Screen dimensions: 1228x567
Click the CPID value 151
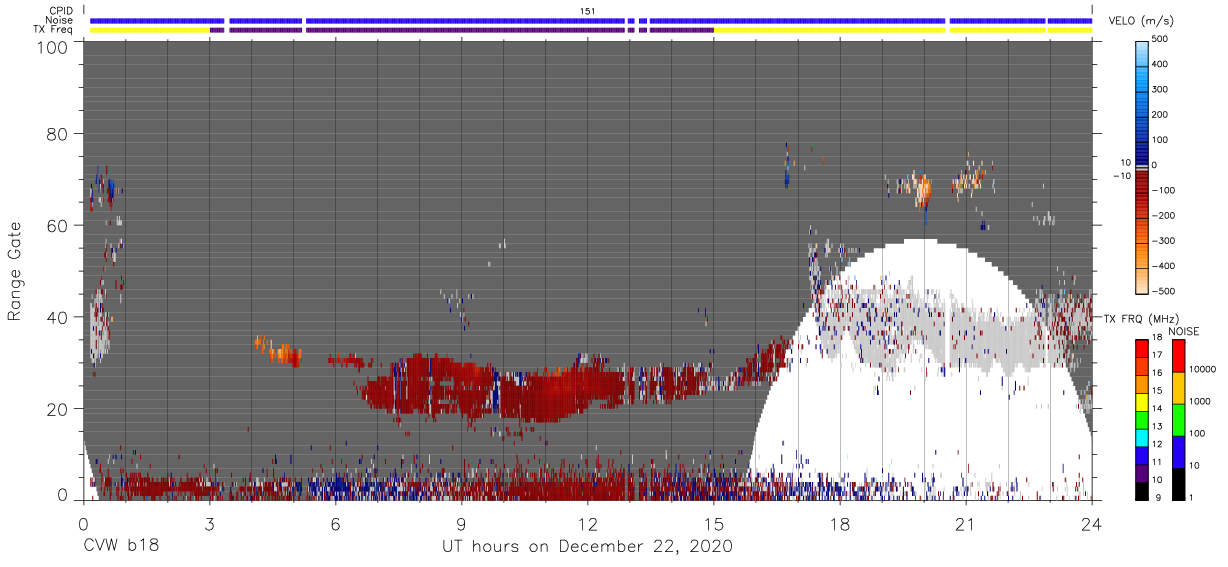pyautogui.click(x=588, y=11)
